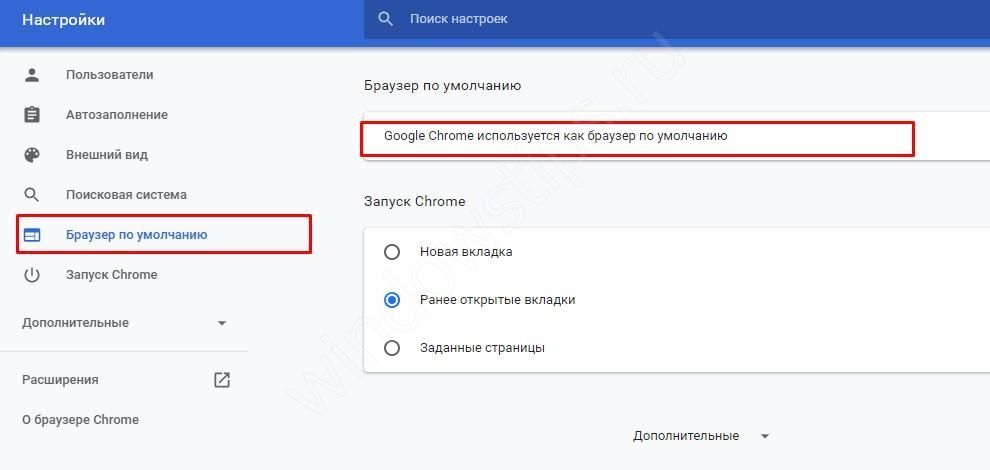Click the Extensions external link icon
990x470 pixels.
(x=222, y=380)
